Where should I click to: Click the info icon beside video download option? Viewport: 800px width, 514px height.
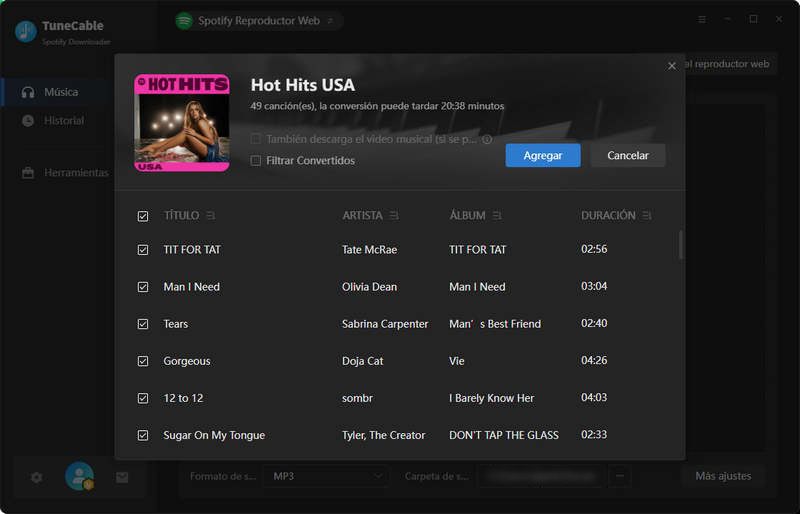point(487,140)
